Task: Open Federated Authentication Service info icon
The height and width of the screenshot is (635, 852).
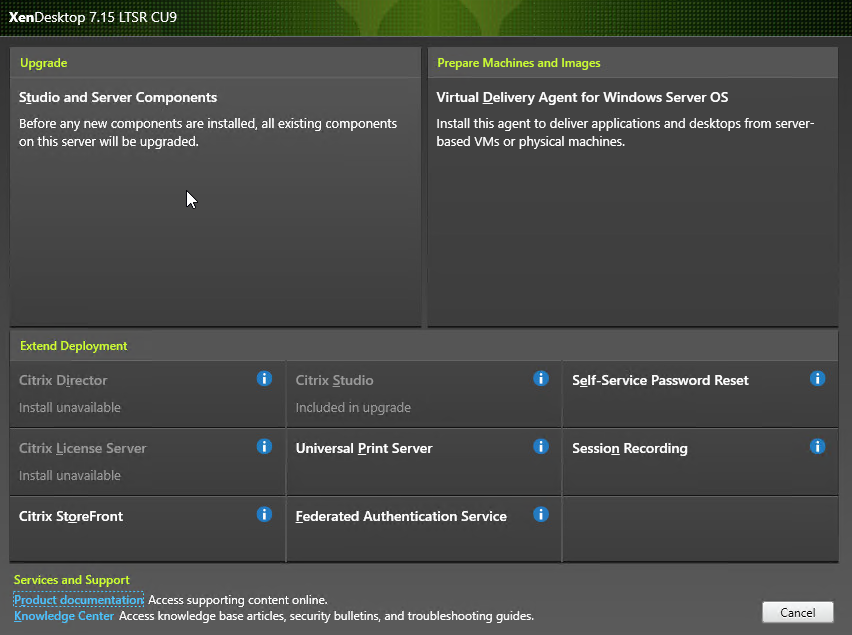Action: coord(541,514)
